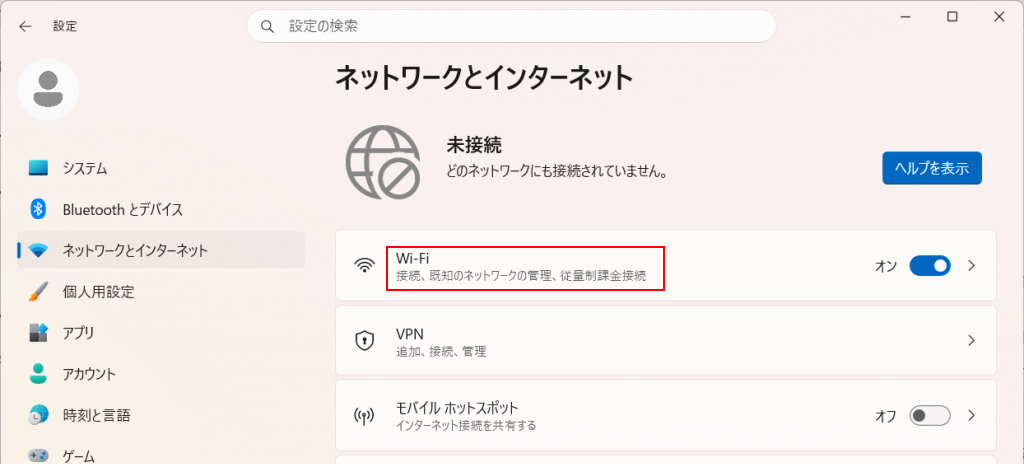
Task: Enable the mobile hotspot toggle
Action: click(x=929, y=415)
